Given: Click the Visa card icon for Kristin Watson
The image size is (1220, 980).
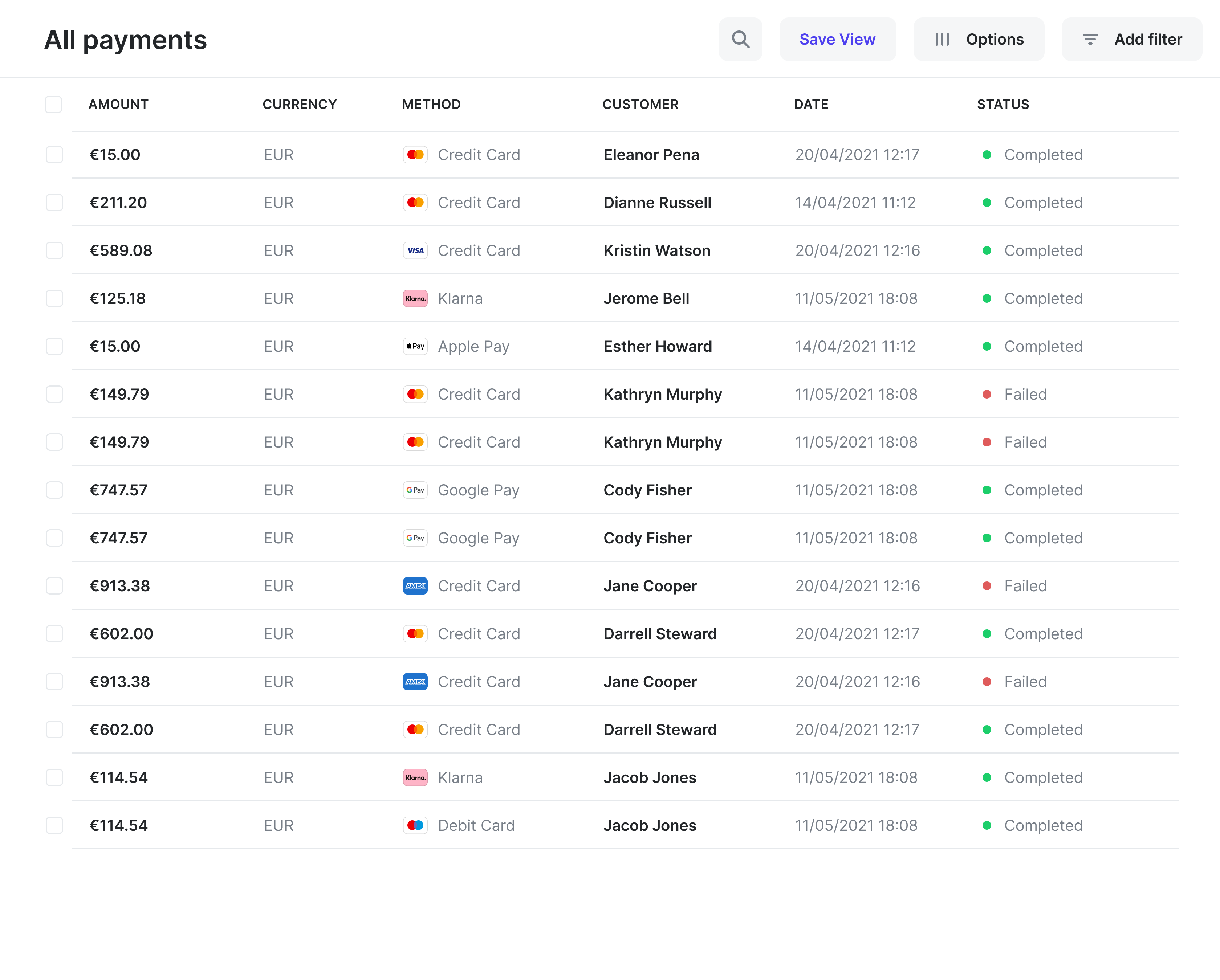Looking at the screenshot, I should coord(415,251).
